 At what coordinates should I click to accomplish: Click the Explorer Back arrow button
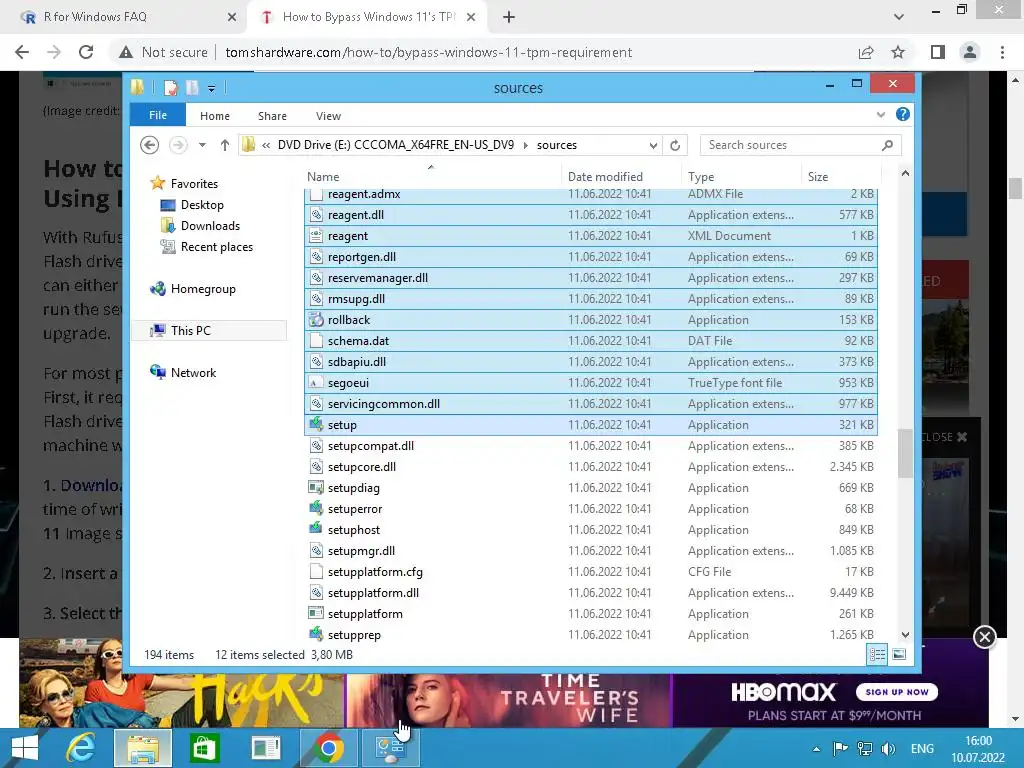150,145
